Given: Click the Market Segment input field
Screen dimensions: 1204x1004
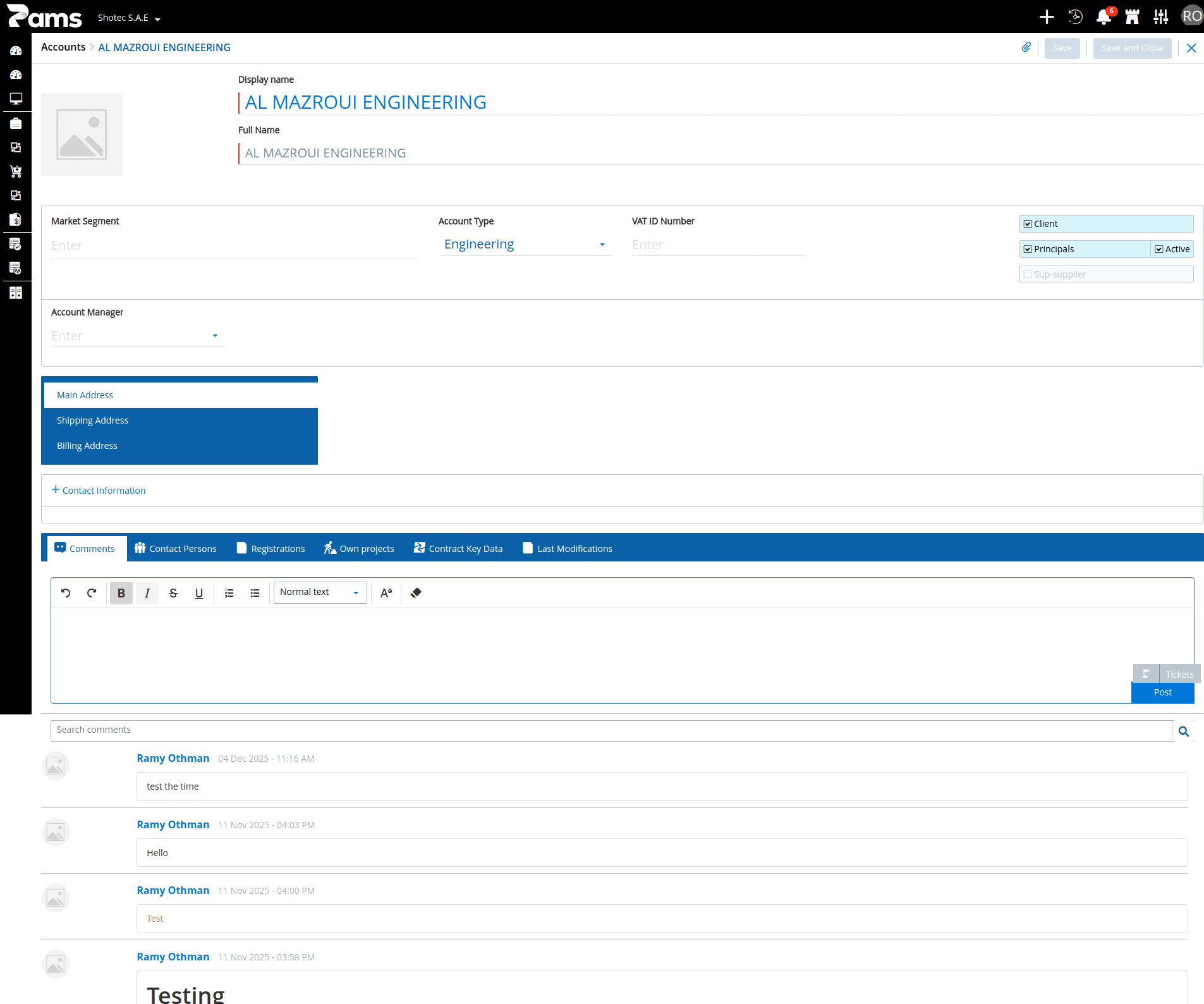Looking at the screenshot, I should [x=235, y=246].
